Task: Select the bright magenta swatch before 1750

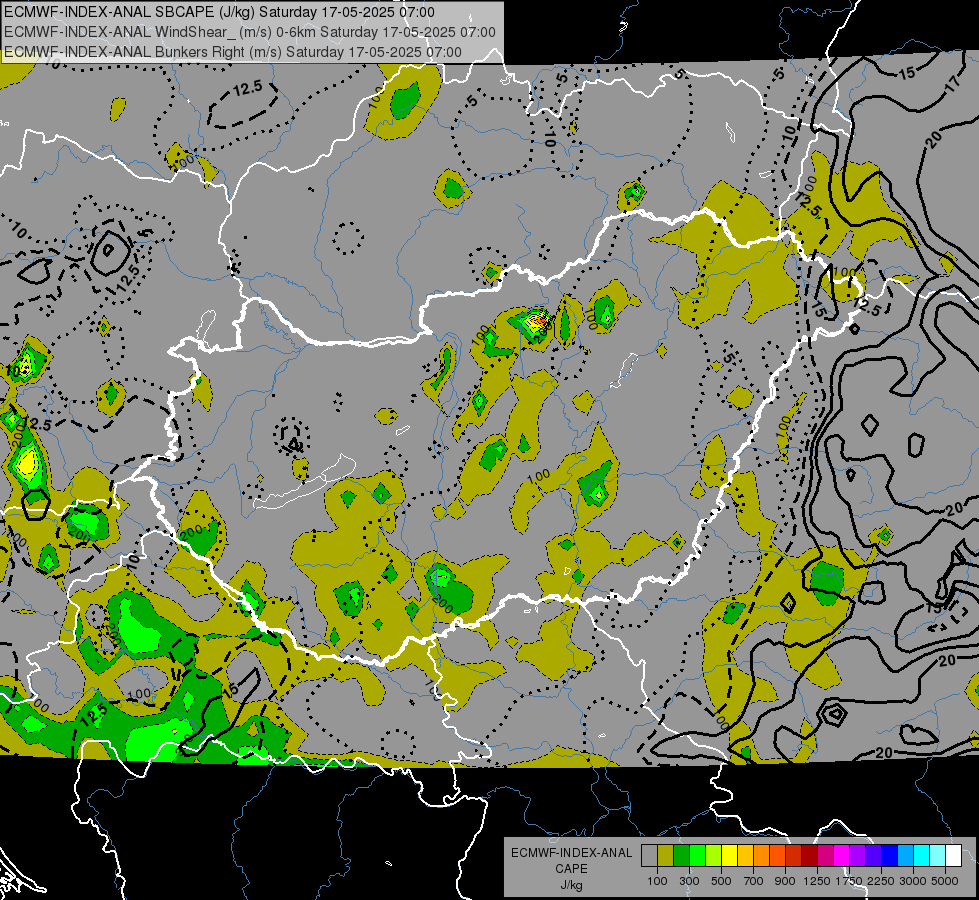Action: coord(842,856)
